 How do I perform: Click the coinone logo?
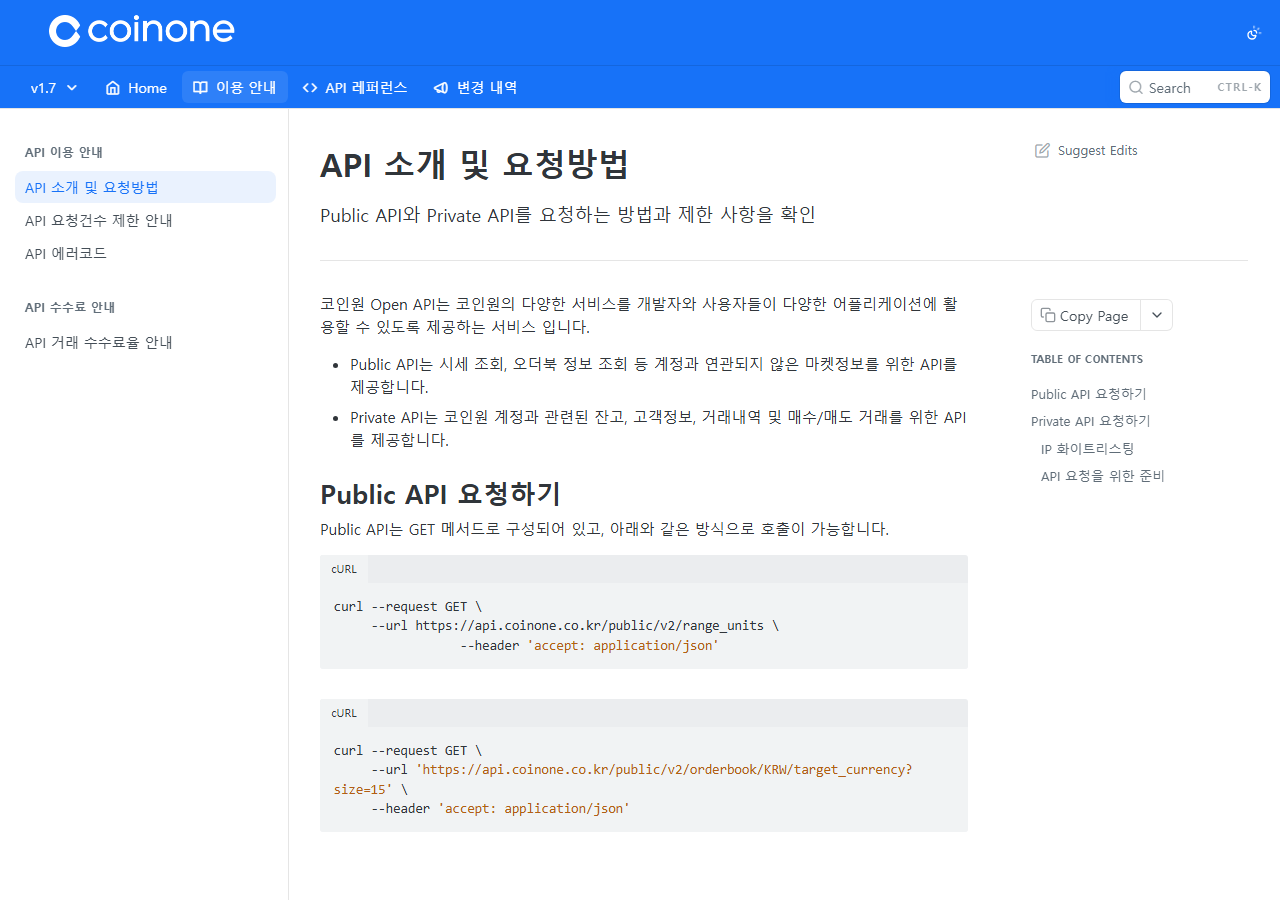[x=141, y=30]
